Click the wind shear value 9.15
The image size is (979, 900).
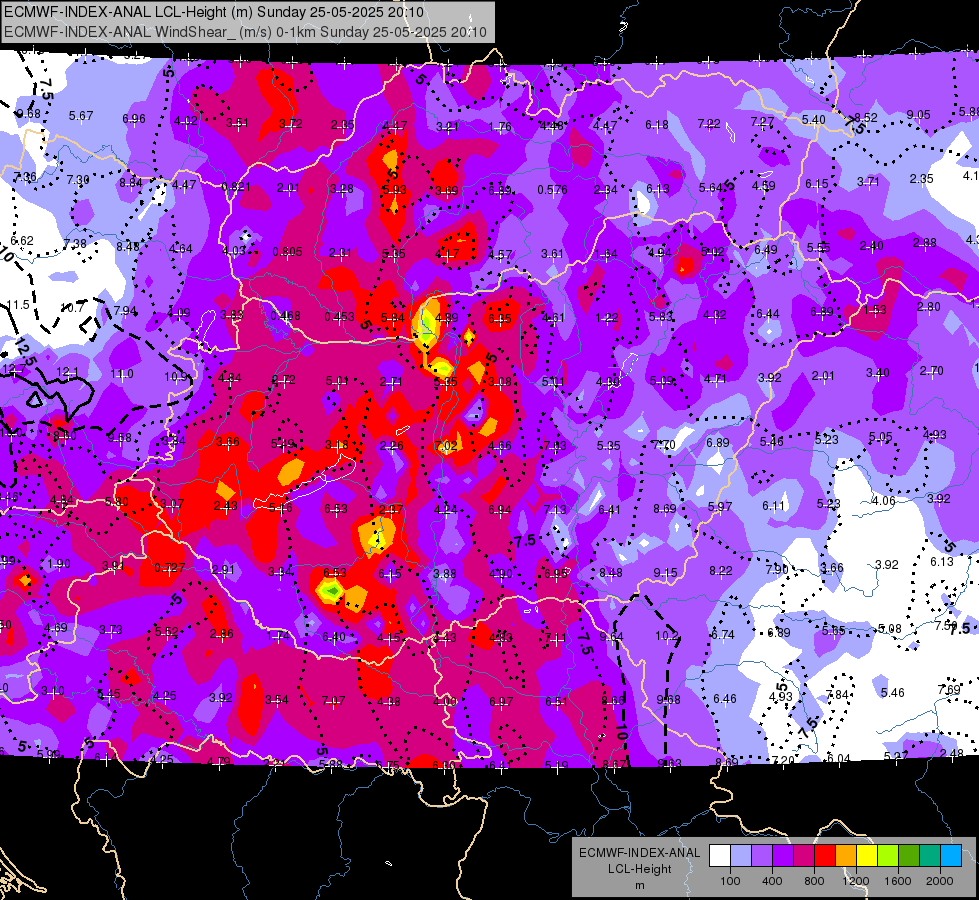(x=666, y=573)
